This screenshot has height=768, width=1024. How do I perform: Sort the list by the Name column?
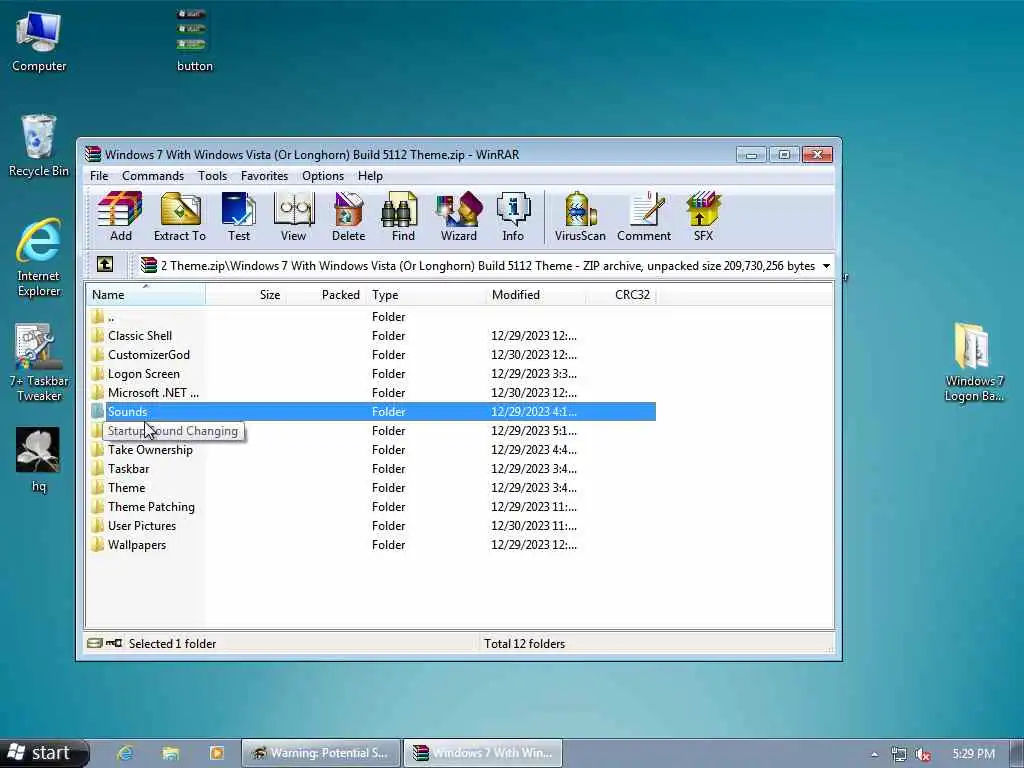146,295
